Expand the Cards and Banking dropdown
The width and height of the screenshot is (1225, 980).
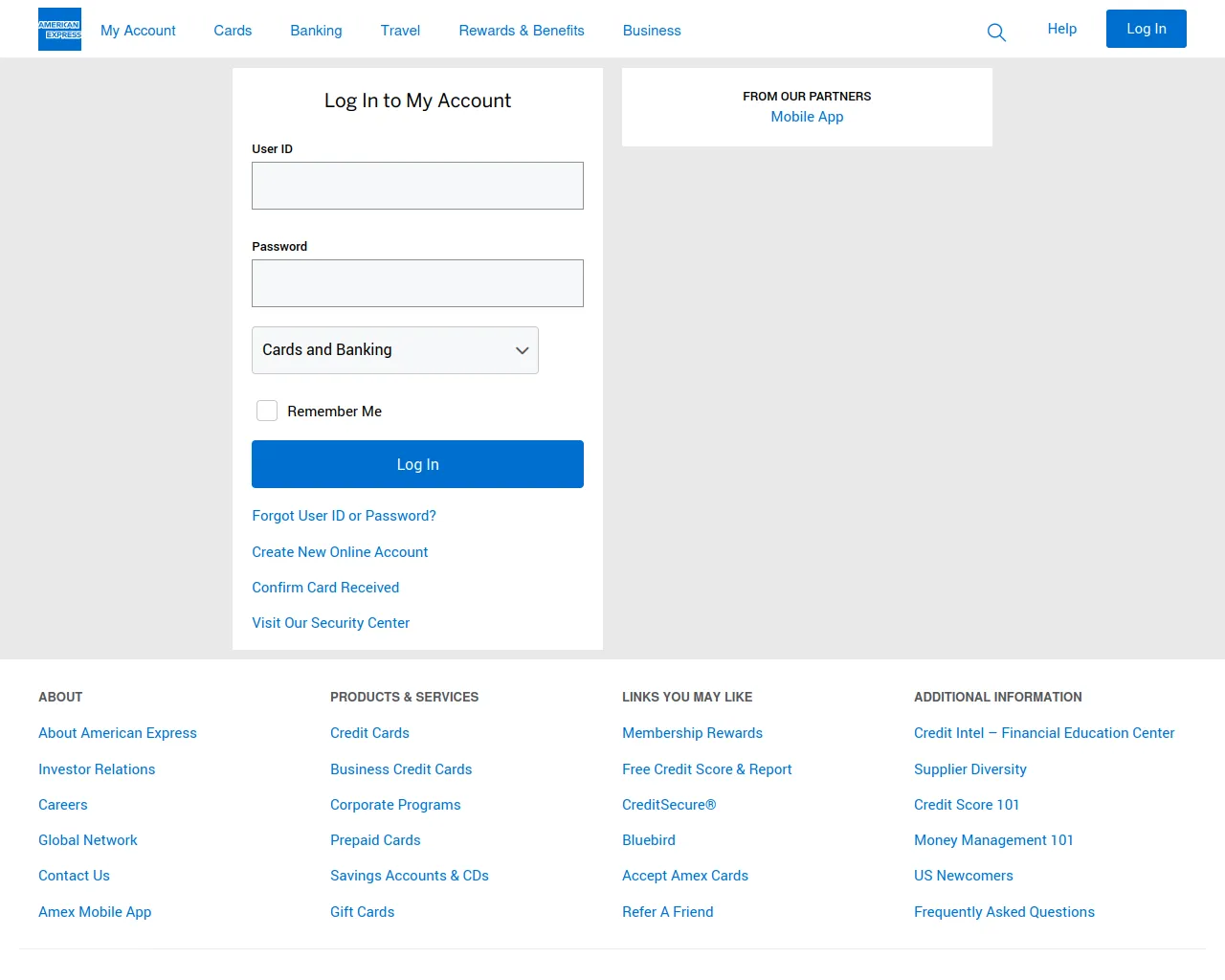click(x=395, y=350)
